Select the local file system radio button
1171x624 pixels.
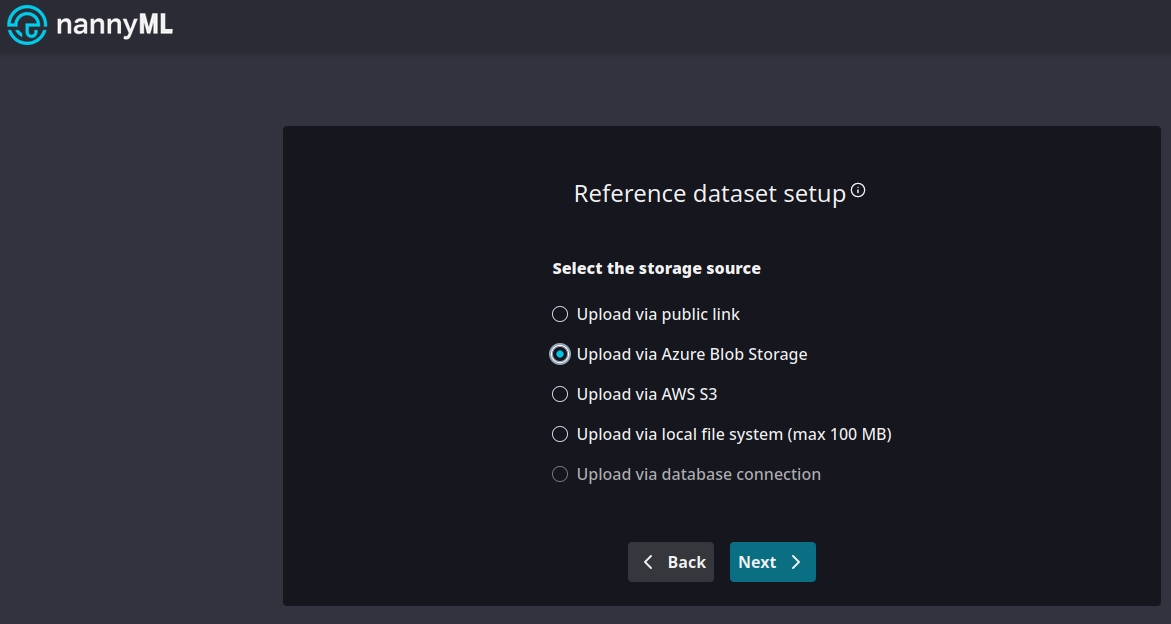point(560,434)
